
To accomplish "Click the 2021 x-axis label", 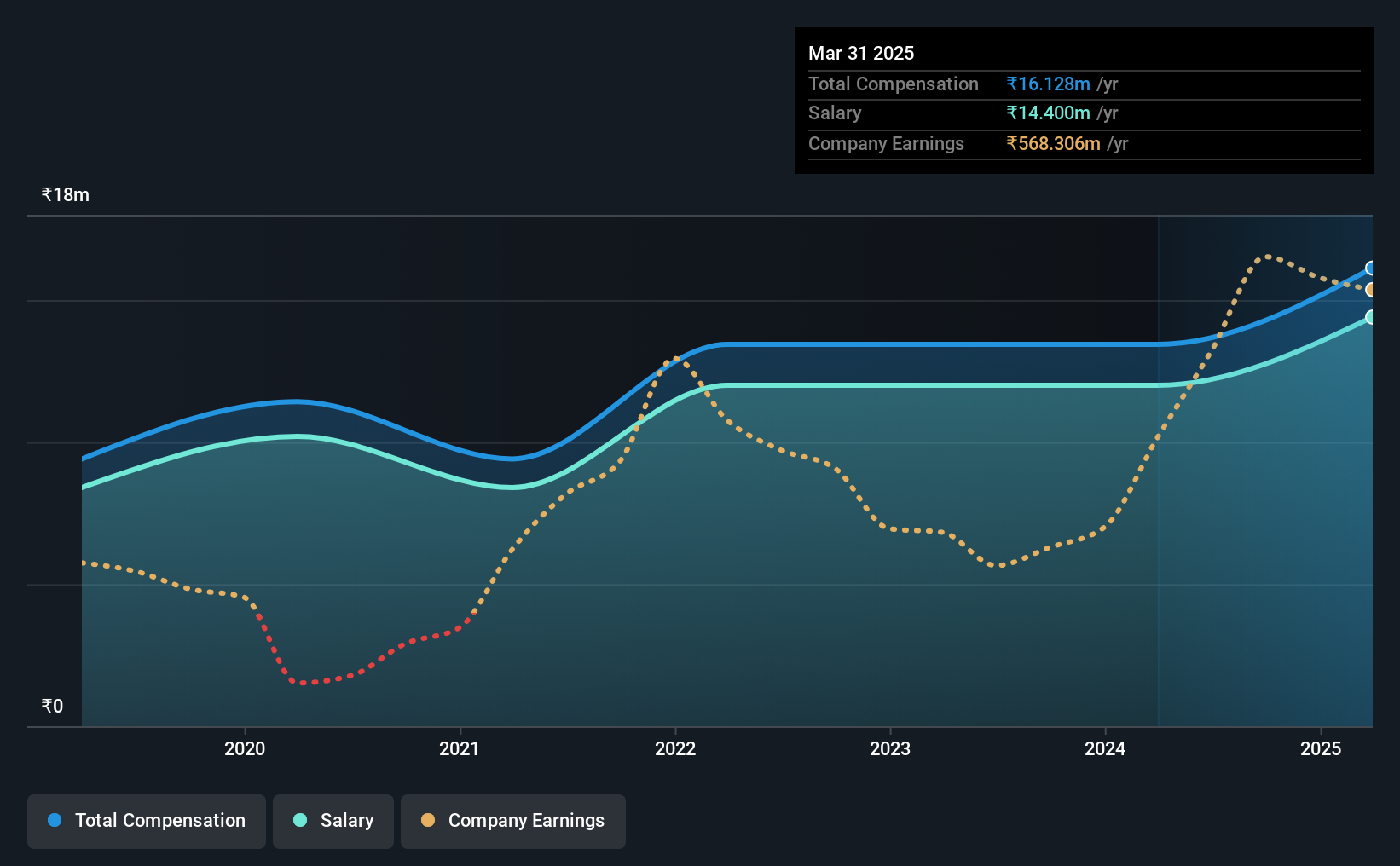I will click(460, 748).
